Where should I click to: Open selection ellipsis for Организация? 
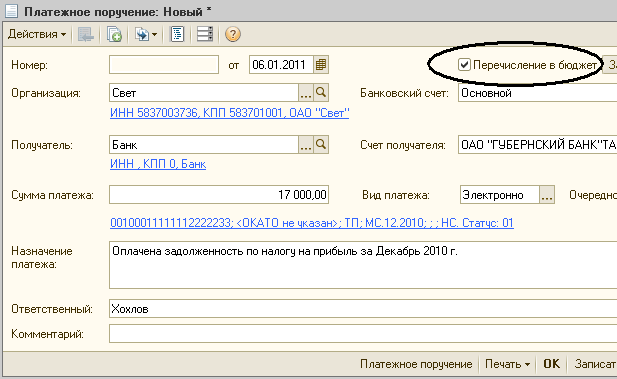tap(306, 93)
